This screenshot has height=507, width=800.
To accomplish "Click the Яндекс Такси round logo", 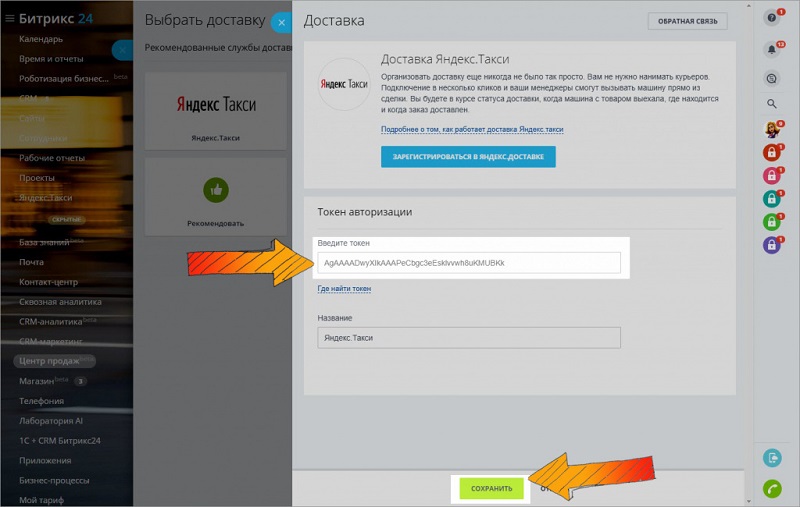I will pyautogui.click(x=344, y=84).
